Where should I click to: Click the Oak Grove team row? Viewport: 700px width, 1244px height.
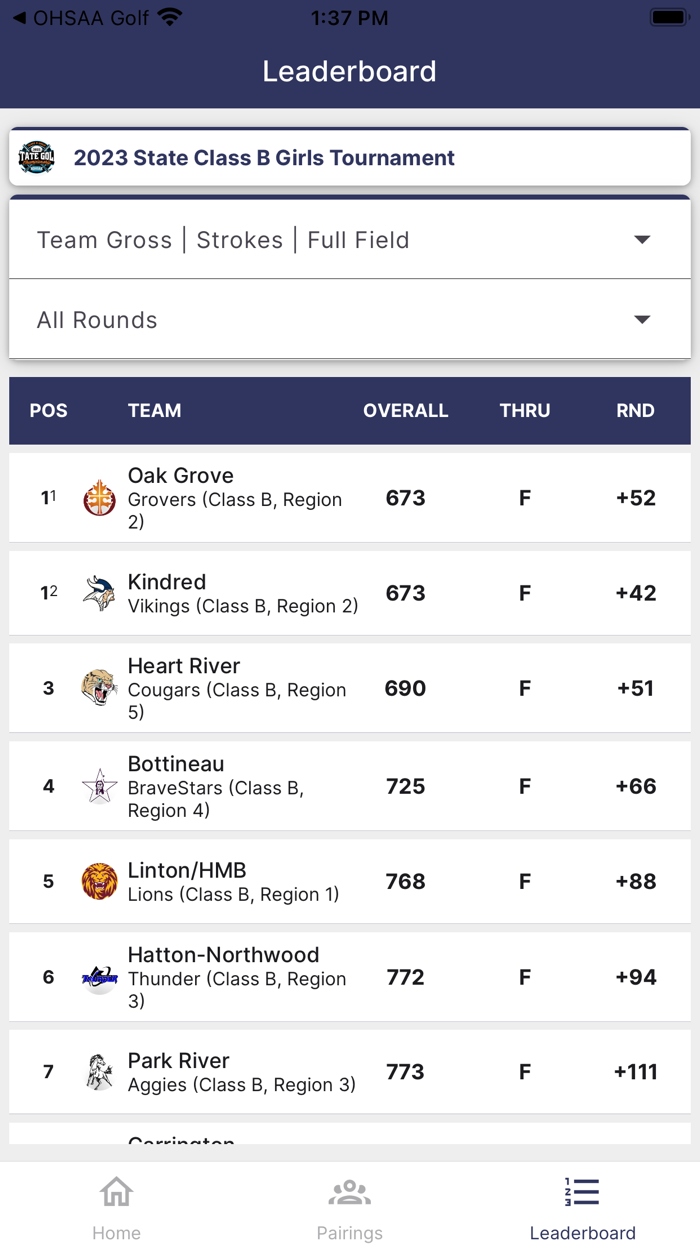350,497
